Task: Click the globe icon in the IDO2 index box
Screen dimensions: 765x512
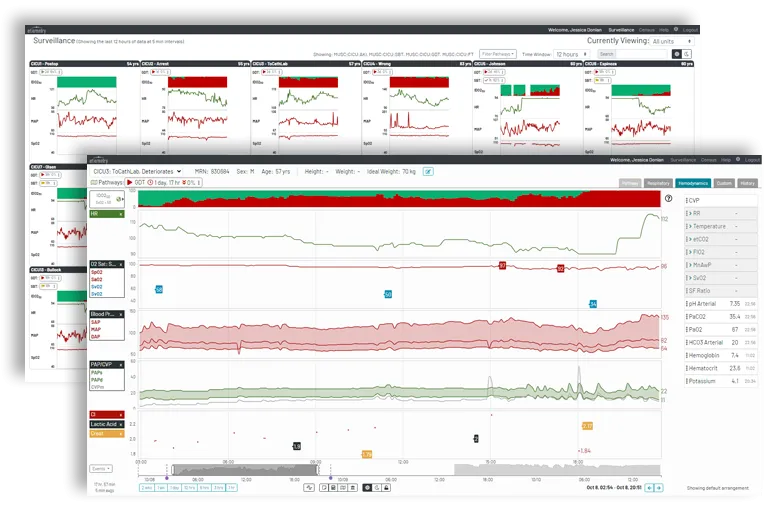Action: pyautogui.click(x=119, y=199)
